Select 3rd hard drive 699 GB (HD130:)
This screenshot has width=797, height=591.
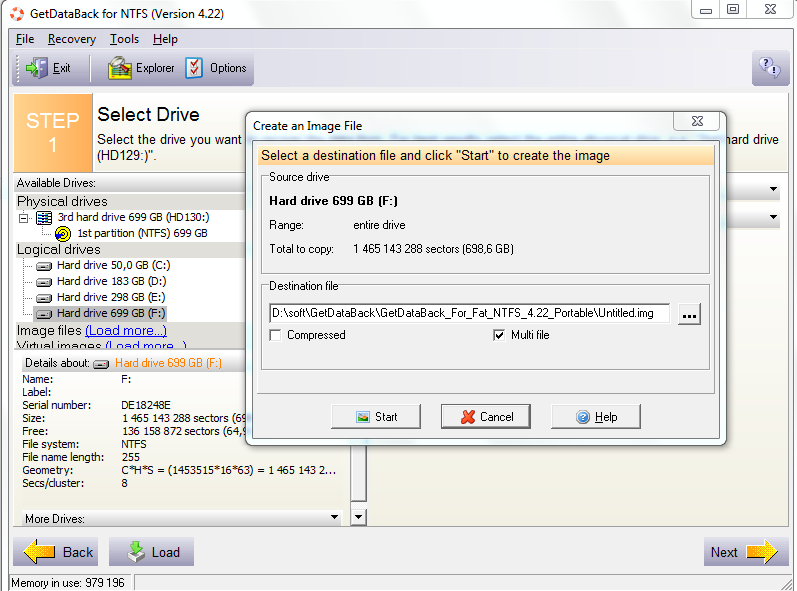click(133, 217)
